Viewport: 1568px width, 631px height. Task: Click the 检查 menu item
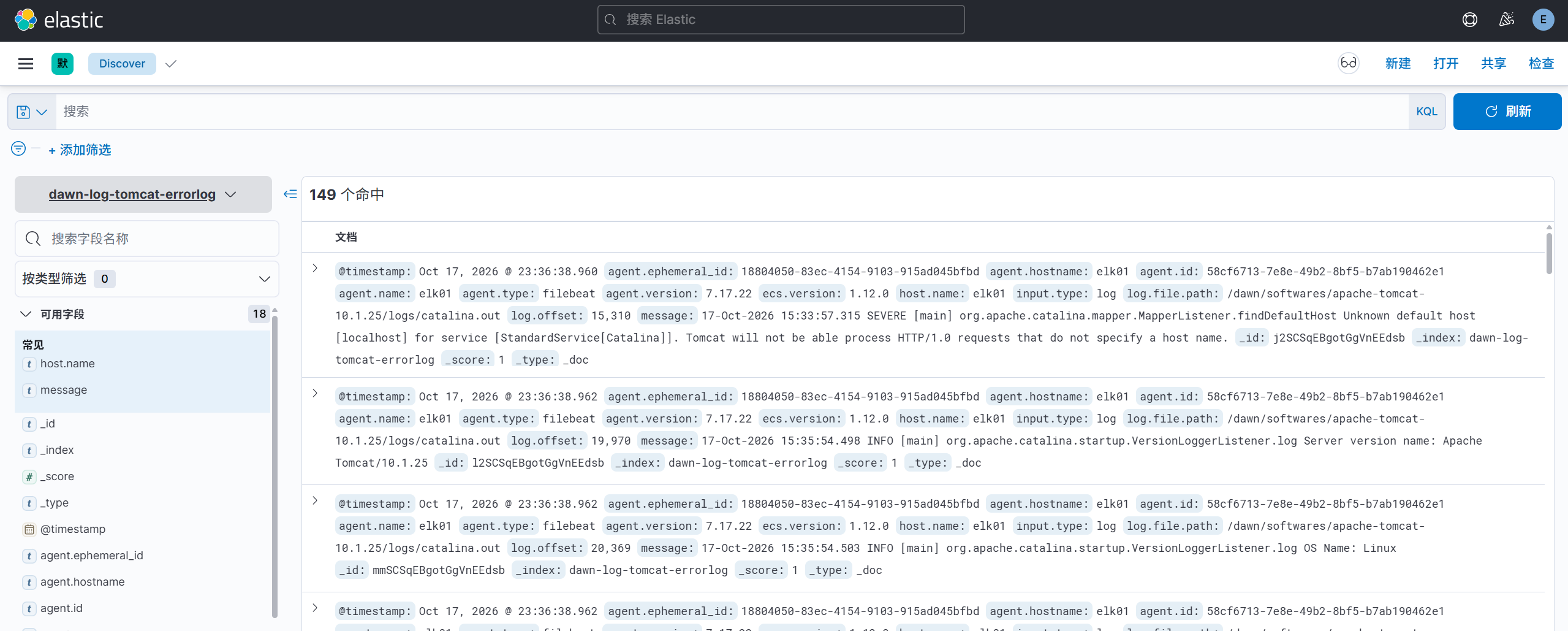tap(1541, 63)
